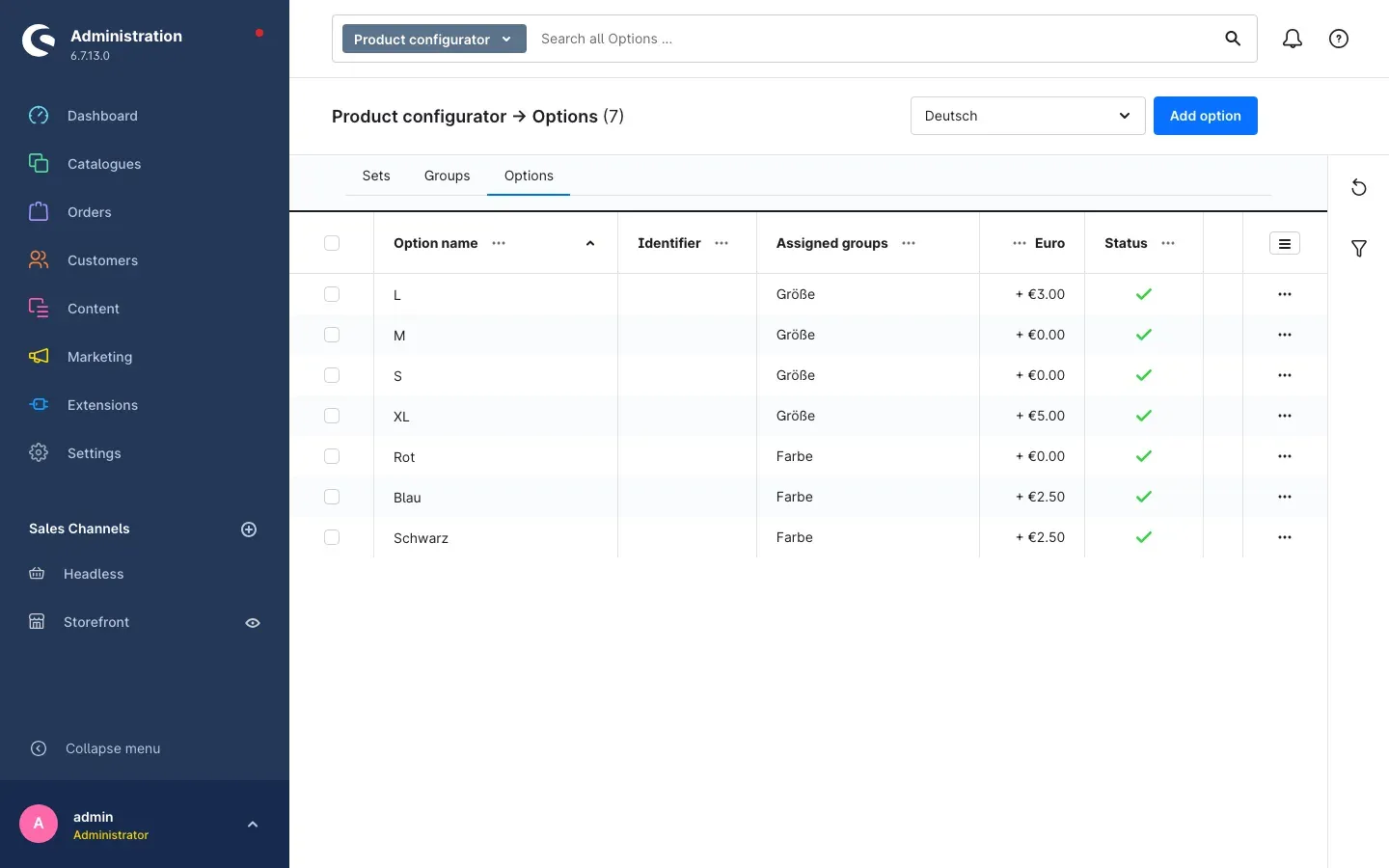1389x868 pixels.
Task: Click the Headless basket icon
Action: 37,574
